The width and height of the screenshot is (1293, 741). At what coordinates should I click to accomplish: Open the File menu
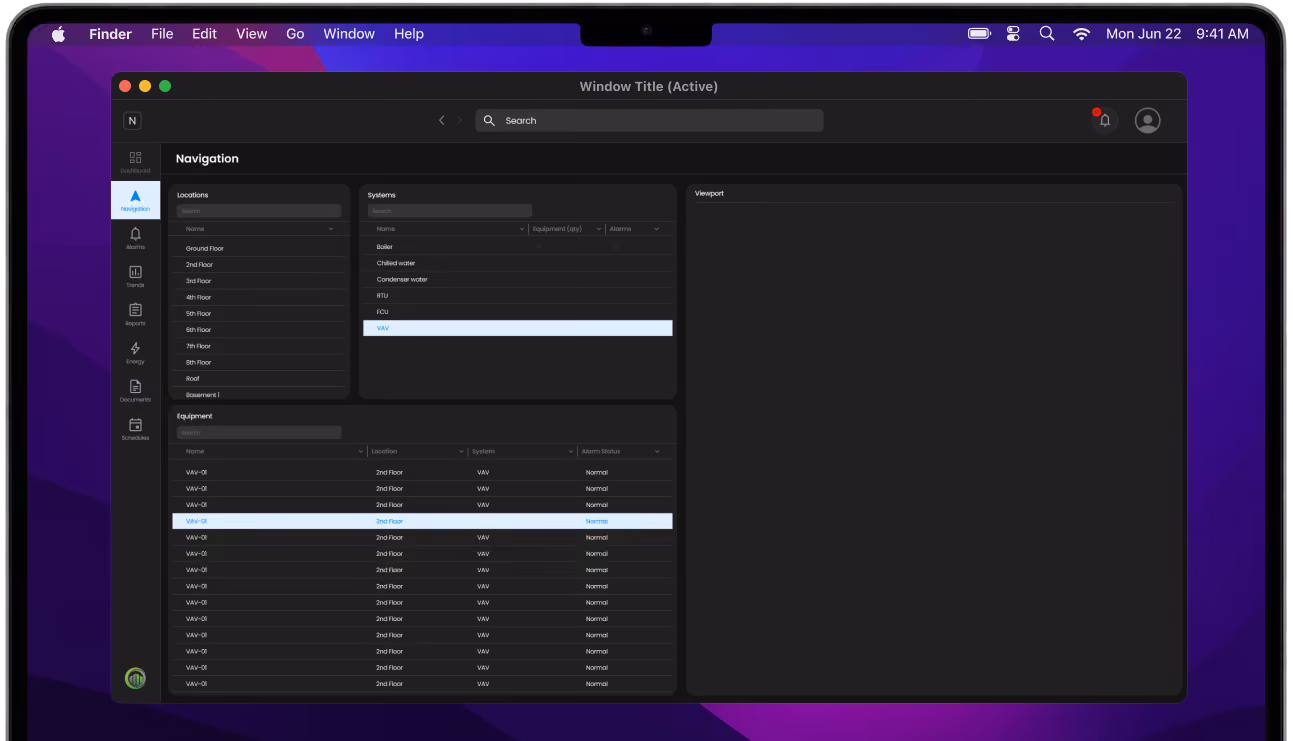(162, 33)
